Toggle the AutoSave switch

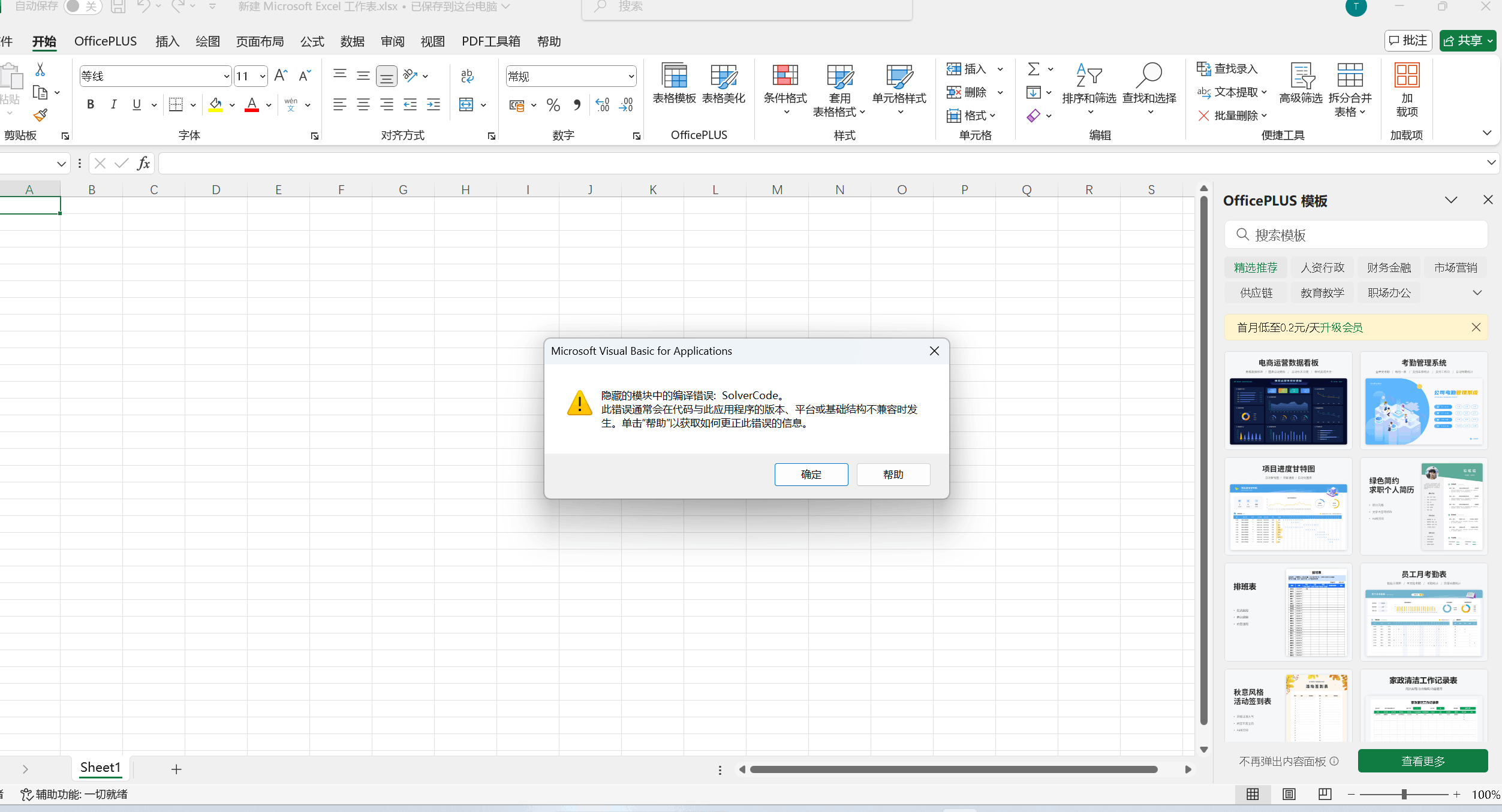[82, 7]
